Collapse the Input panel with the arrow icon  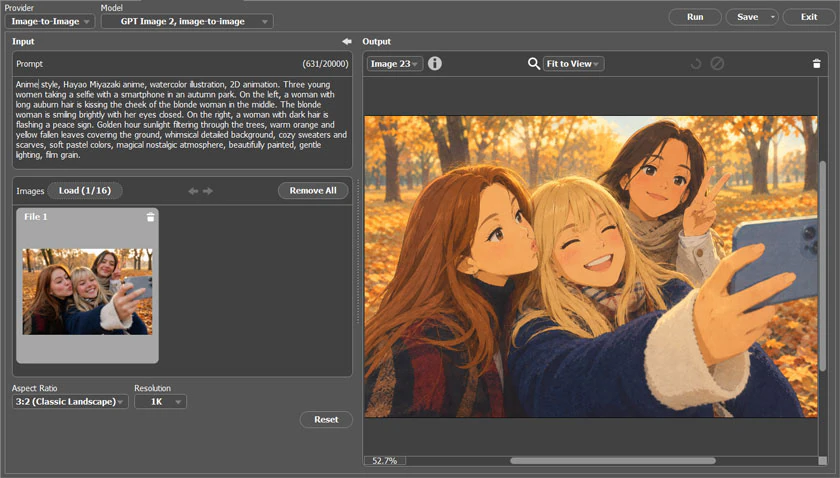(347, 41)
